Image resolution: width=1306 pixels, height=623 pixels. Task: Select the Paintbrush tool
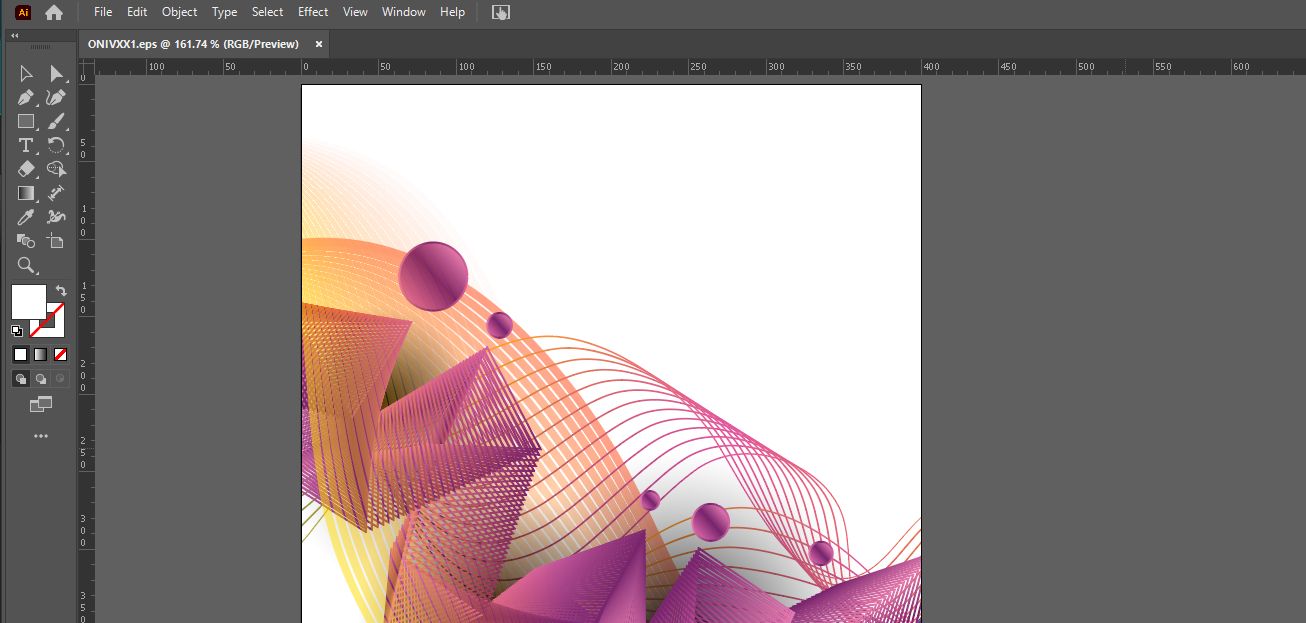click(56, 121)
